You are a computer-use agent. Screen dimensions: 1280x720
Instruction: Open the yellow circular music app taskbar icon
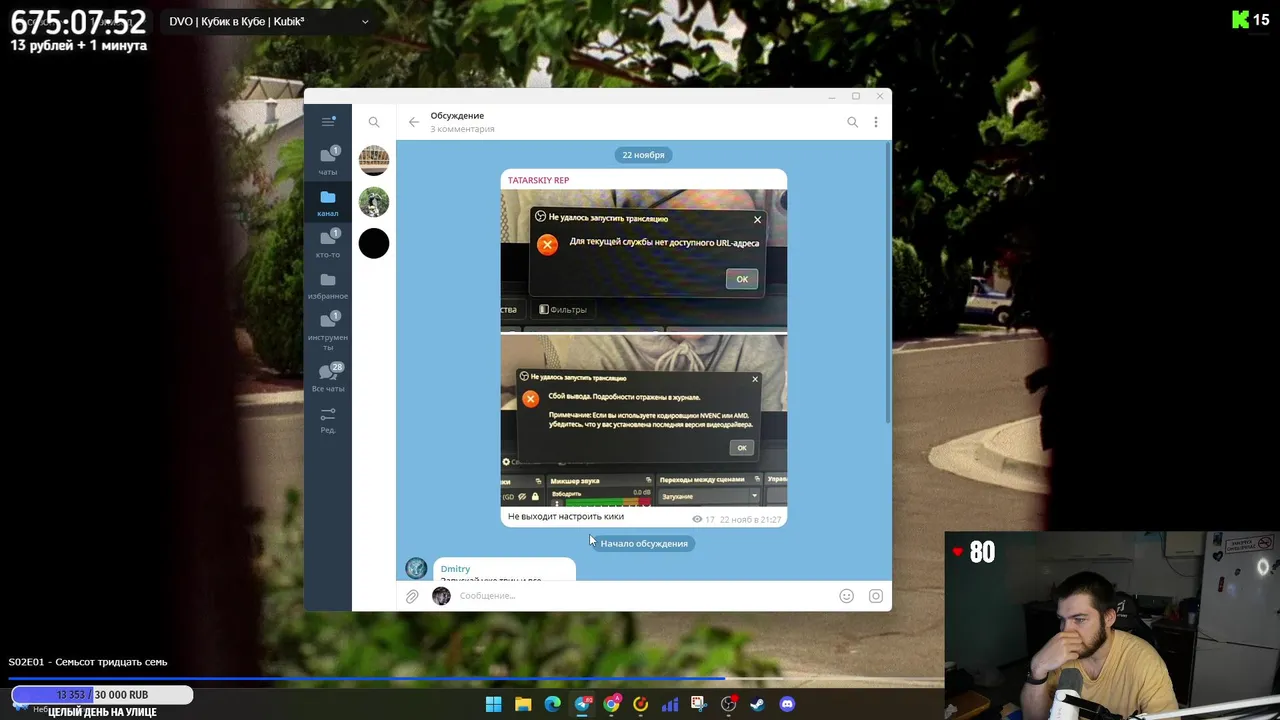point(641,704)
